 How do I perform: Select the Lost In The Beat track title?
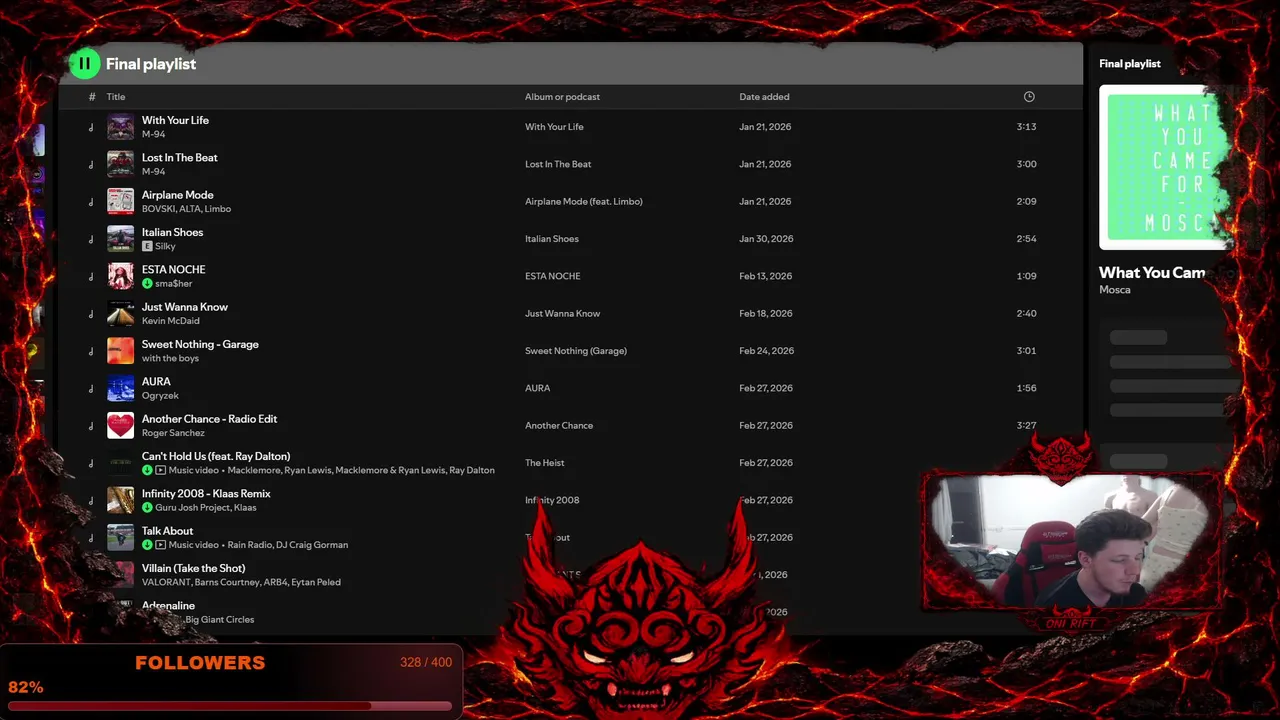click(x=179, y=158)
